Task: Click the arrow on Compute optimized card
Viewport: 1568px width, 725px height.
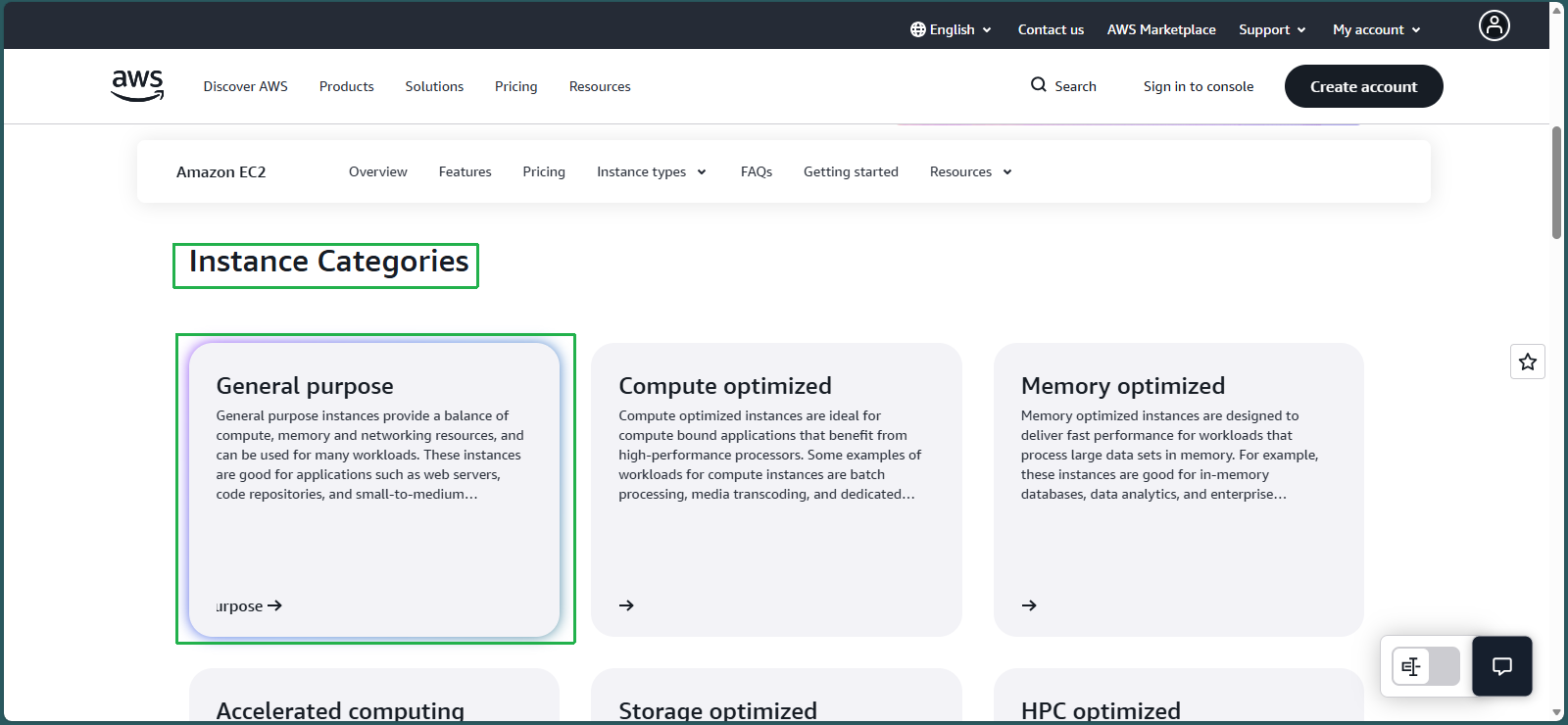Action: point(626,605)
